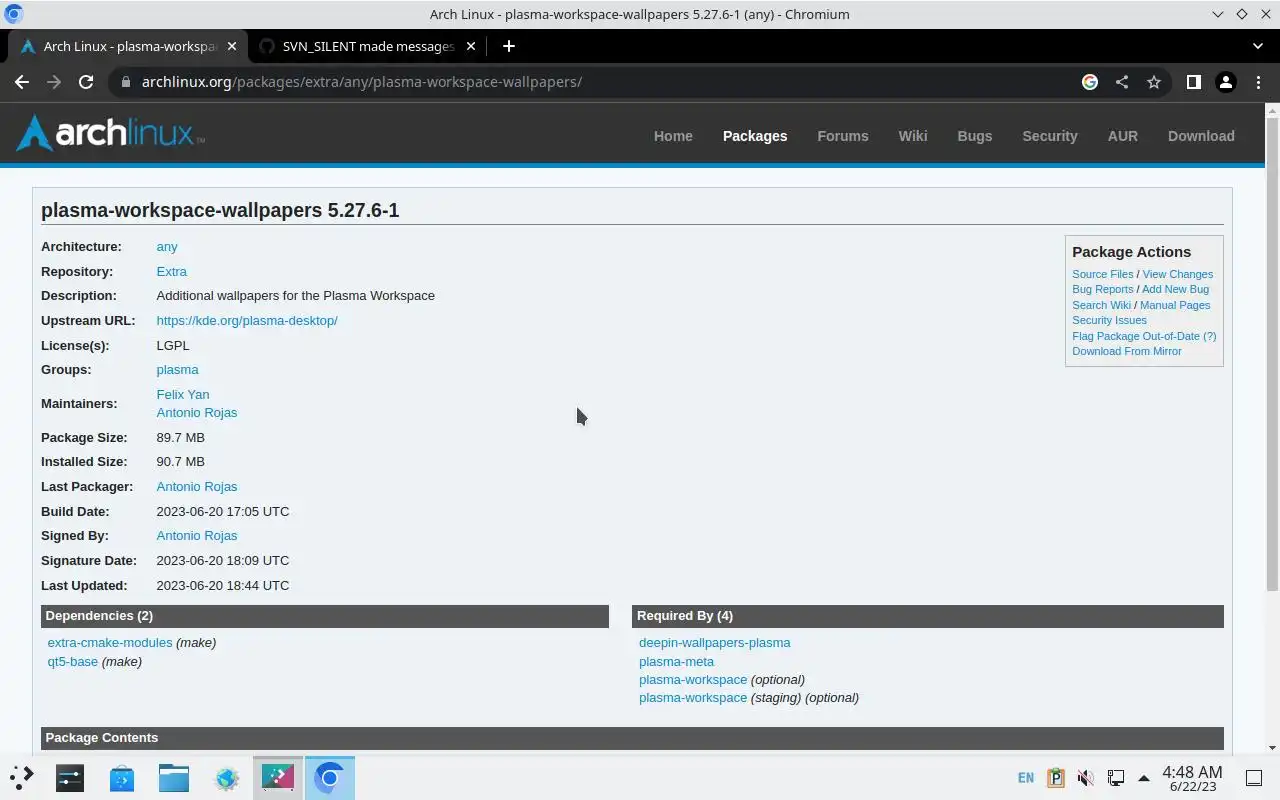Open Source Files in Package Actions
The height and width of the screenshot is (800, 1280).
tap(1103, 274)
